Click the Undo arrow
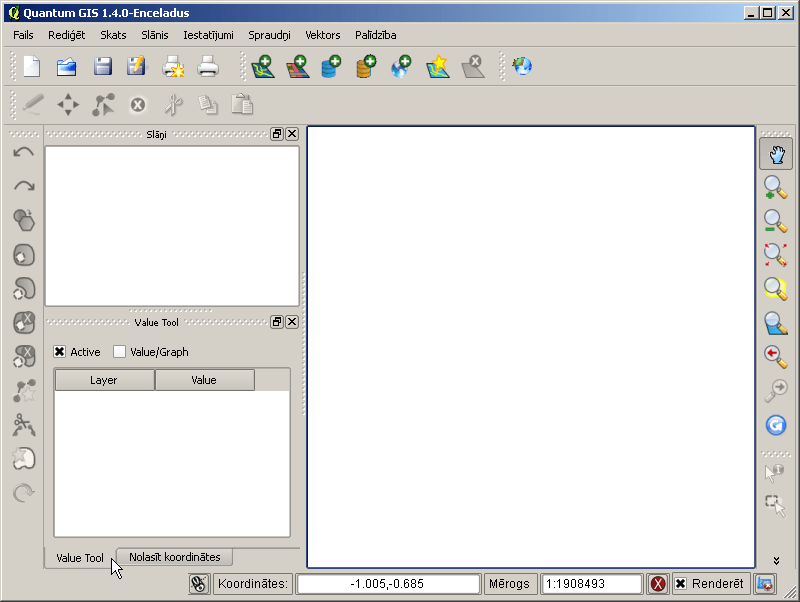 [23, 152]
